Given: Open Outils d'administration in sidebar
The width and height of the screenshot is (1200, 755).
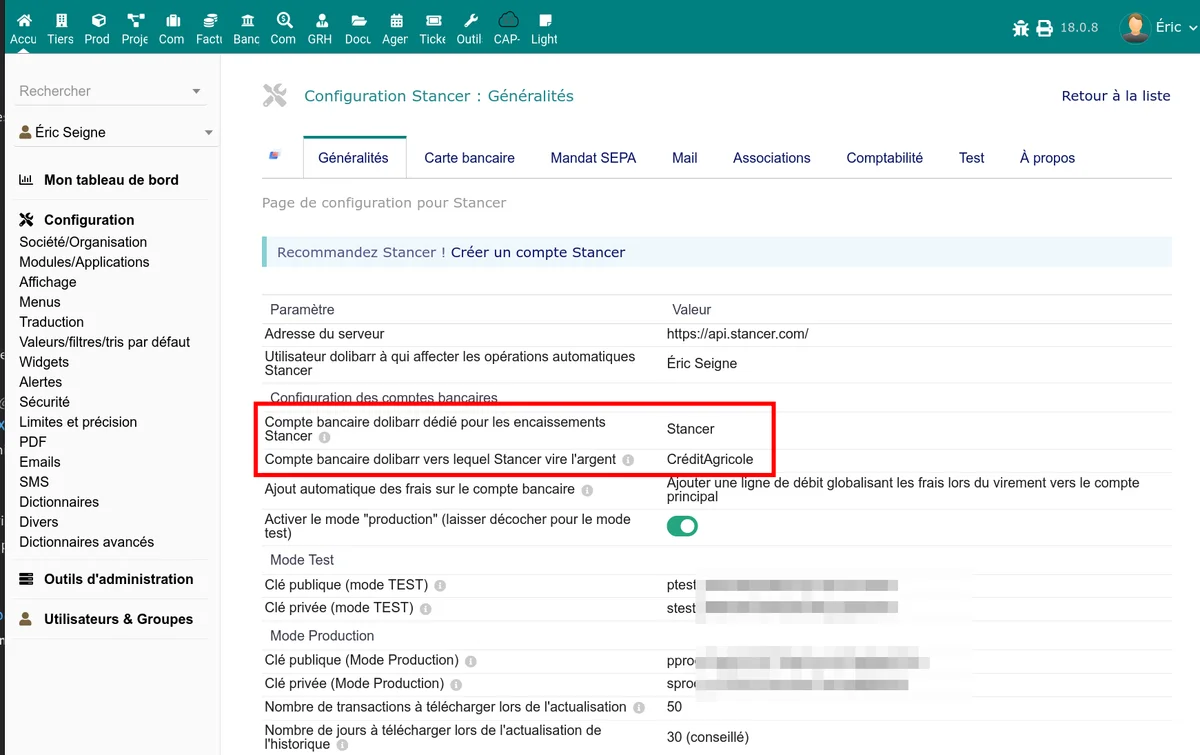Looking at the screenshot, I should (119, 579).
